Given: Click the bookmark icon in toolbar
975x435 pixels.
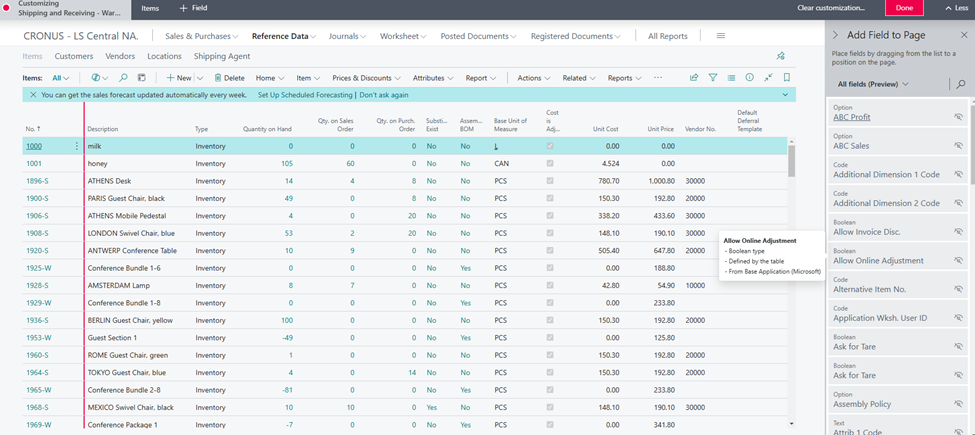Looking at the screenshot, I should click(787, 78).
